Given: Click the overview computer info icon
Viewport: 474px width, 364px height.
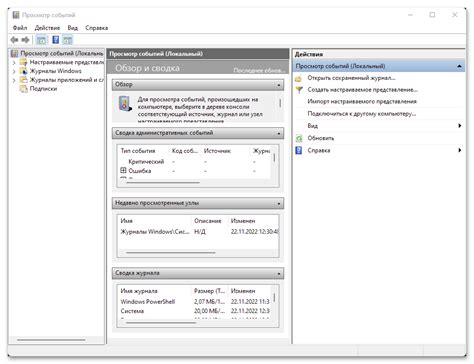Looking at the screenshot, I should point(125,103).
